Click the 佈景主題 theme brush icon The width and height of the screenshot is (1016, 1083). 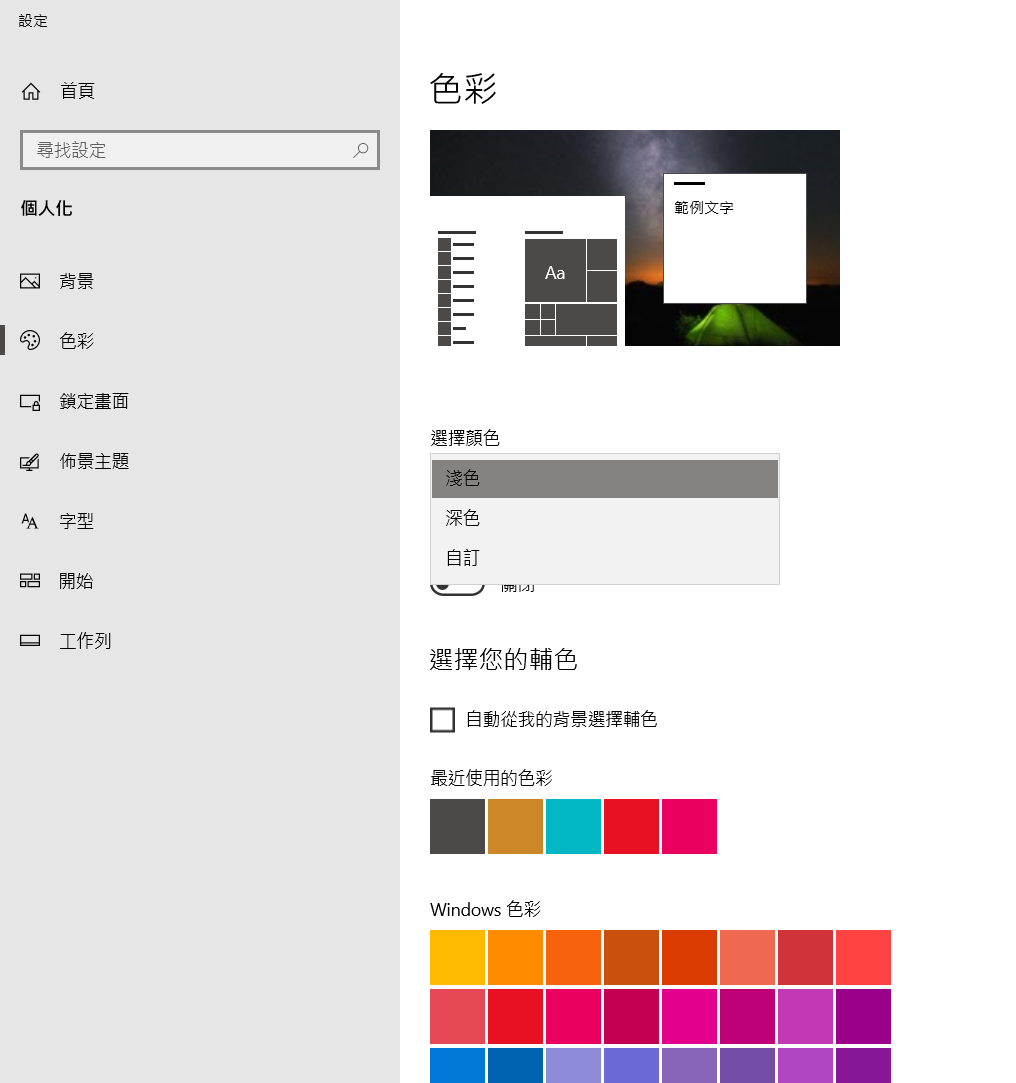(x=30, y=461)
